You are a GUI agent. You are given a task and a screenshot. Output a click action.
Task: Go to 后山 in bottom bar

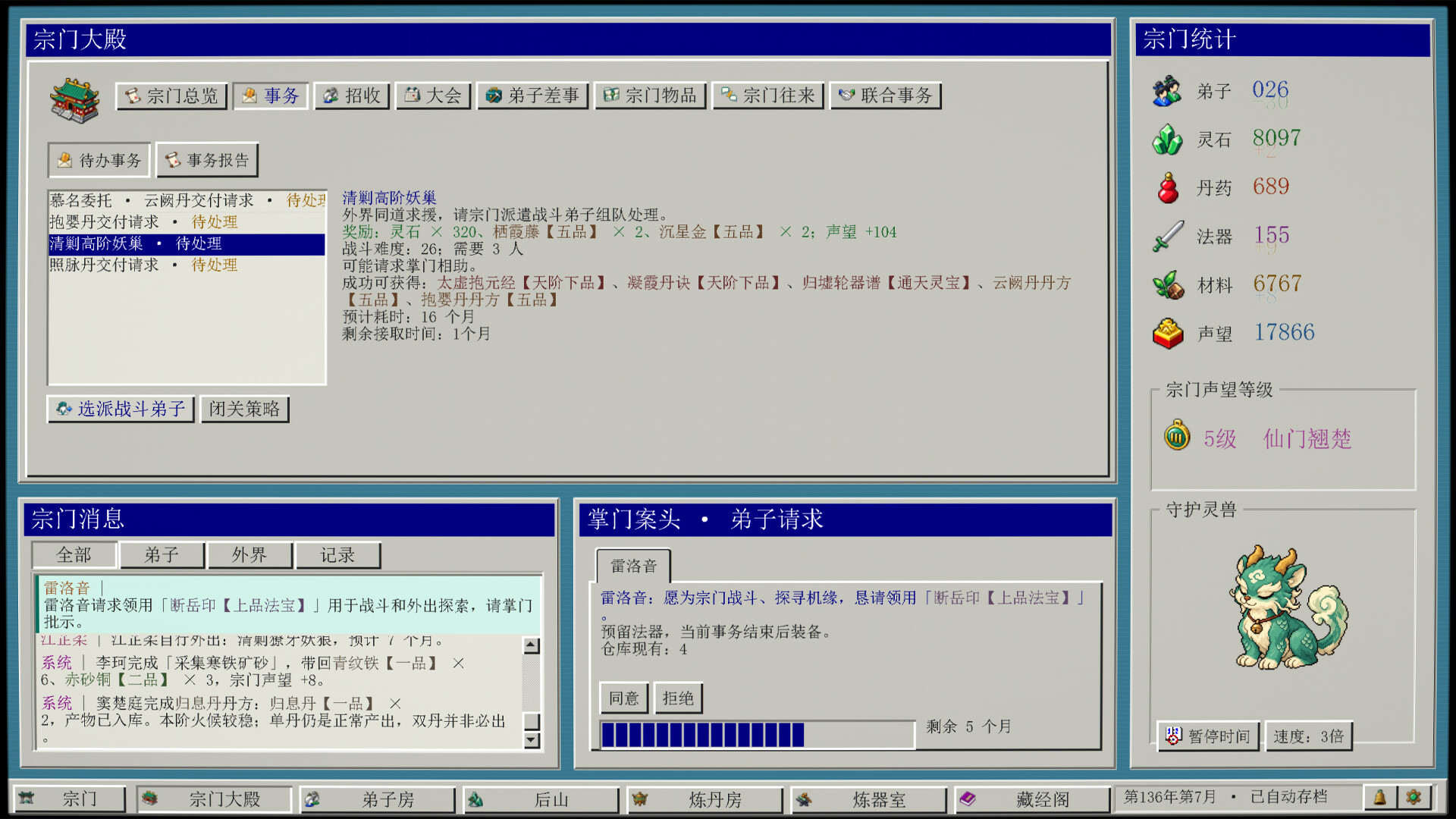click(541, 799)
